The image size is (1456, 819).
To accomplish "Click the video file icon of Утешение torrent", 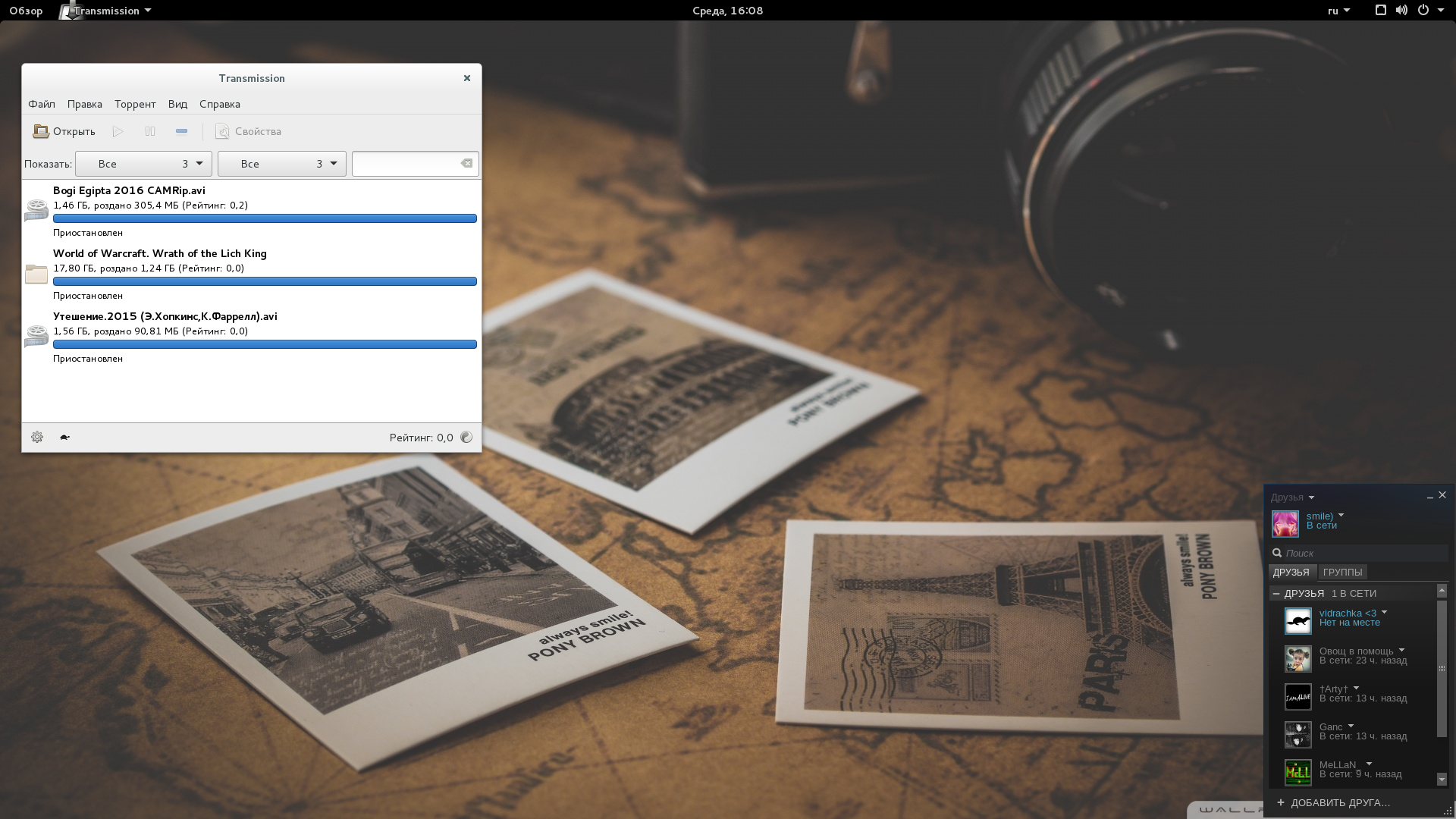I will [36, 336].
